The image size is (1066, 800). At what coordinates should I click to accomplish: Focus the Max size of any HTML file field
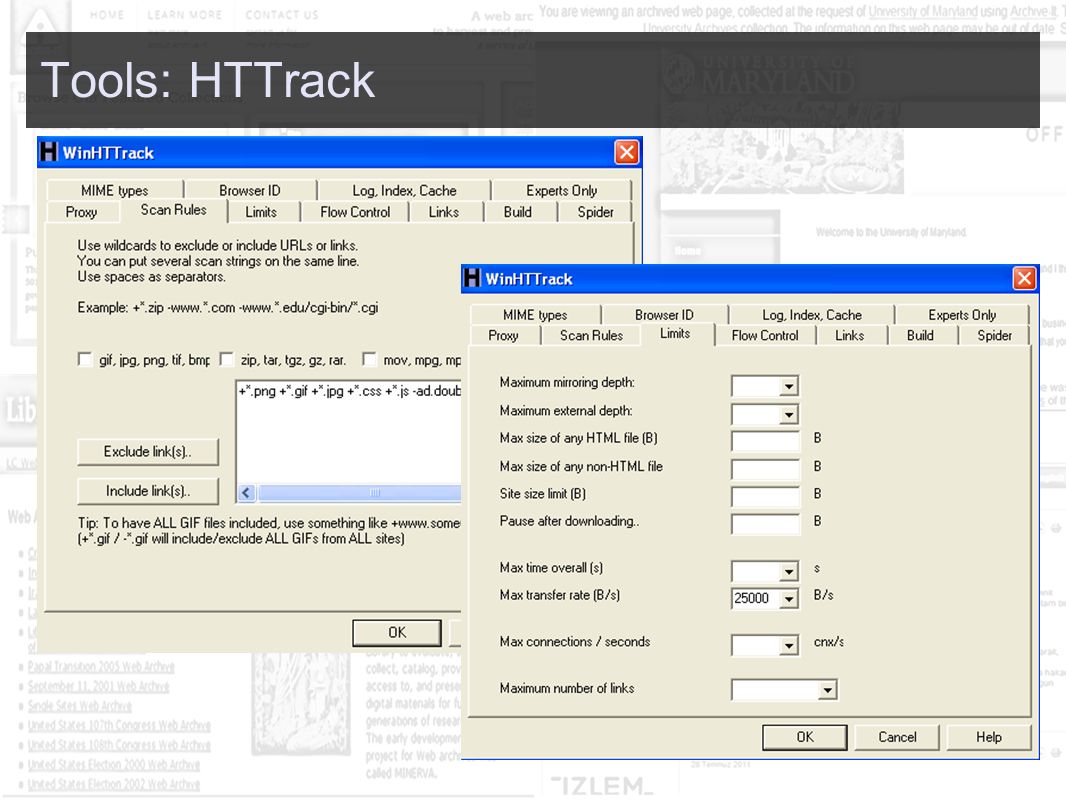766,441
